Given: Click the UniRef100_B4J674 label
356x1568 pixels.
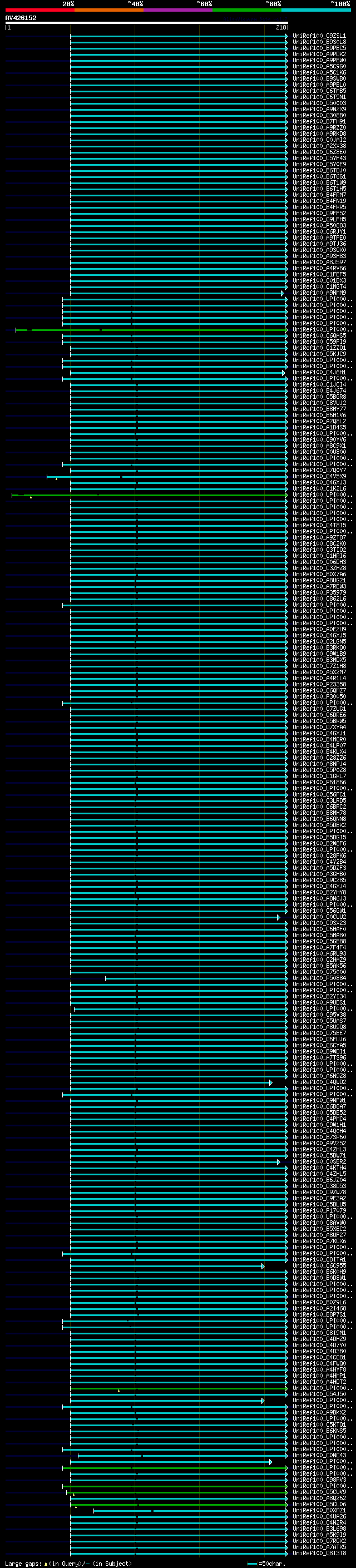Looking at the screenshot, I should [319, 391].
